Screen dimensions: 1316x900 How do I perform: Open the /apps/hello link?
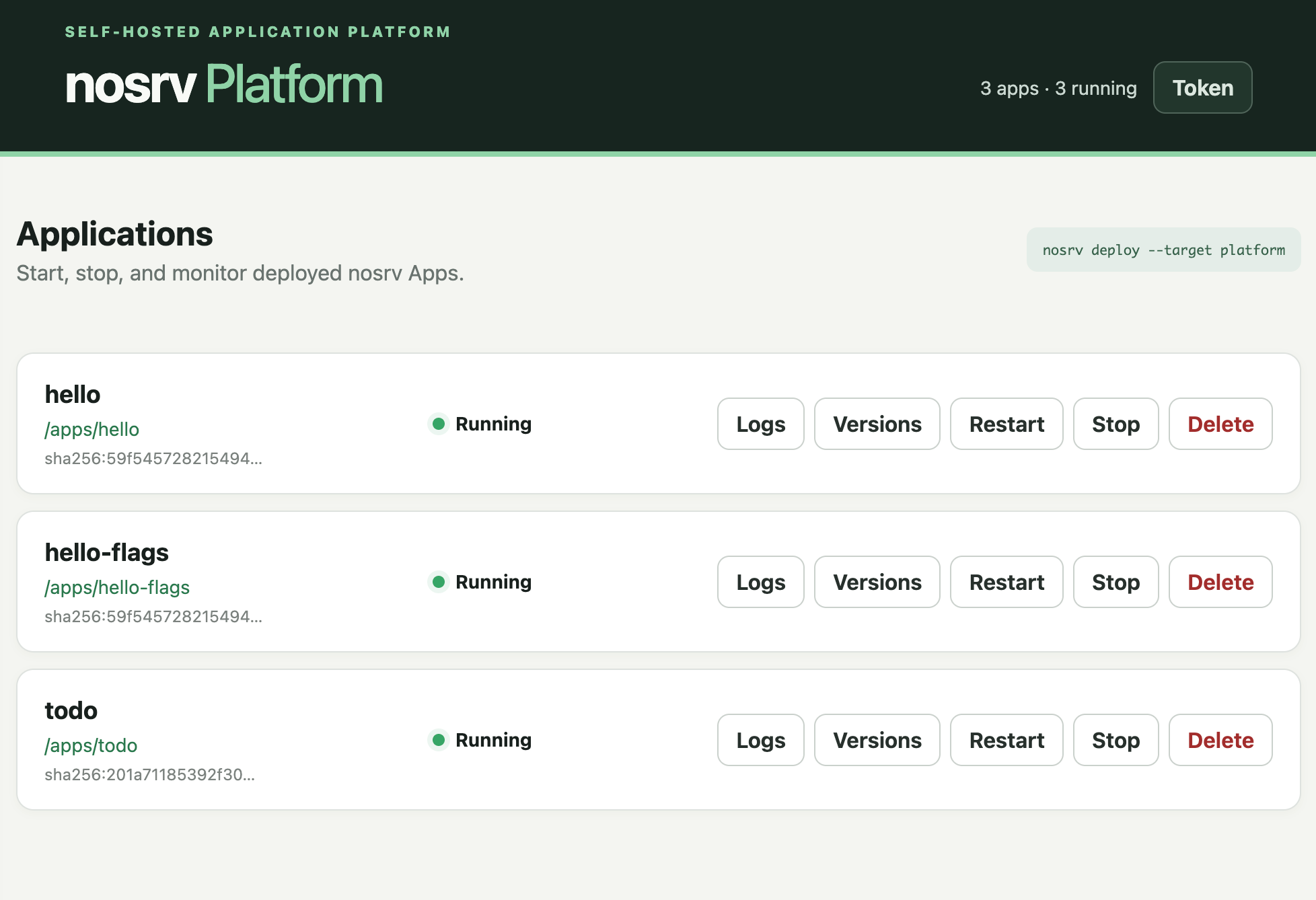(x=92, y=429)
